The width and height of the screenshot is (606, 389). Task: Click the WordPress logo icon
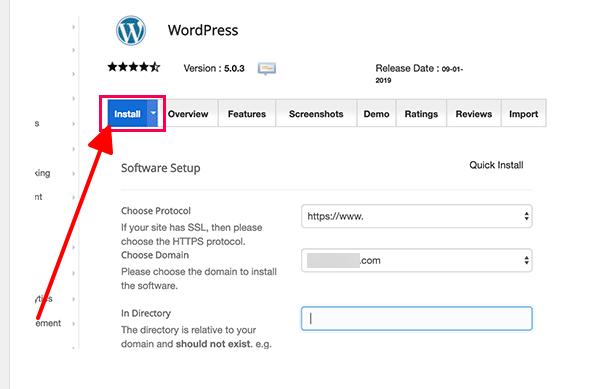pos(131,31)
